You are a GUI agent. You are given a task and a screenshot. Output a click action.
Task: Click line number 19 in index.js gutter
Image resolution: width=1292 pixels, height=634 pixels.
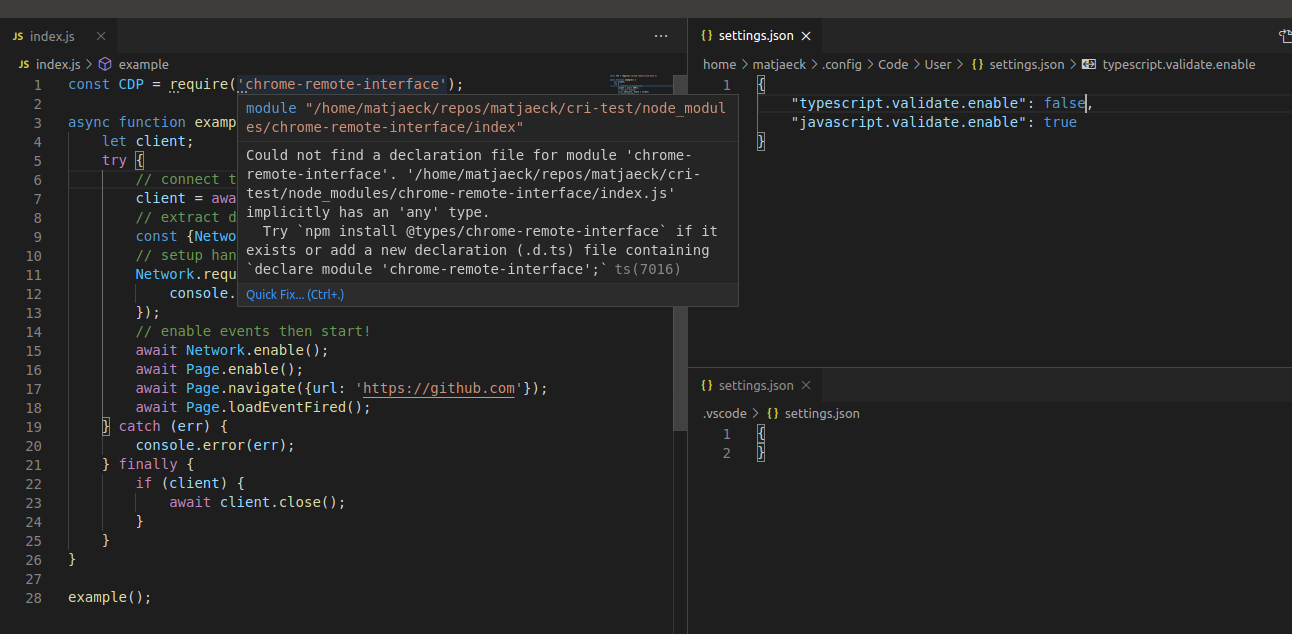pos(34,426)
